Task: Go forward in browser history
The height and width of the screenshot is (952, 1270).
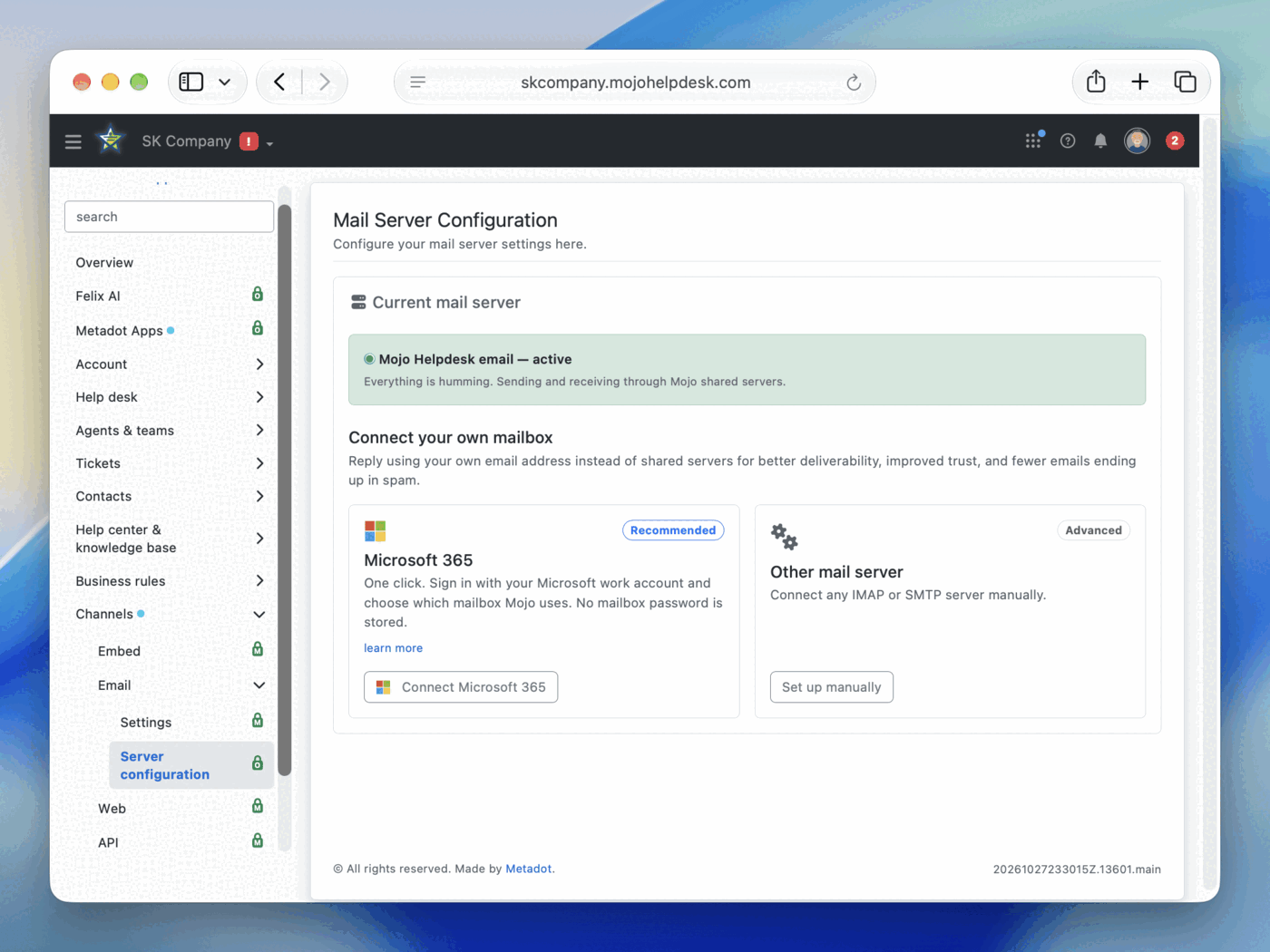Action: (x=324, y=82)
